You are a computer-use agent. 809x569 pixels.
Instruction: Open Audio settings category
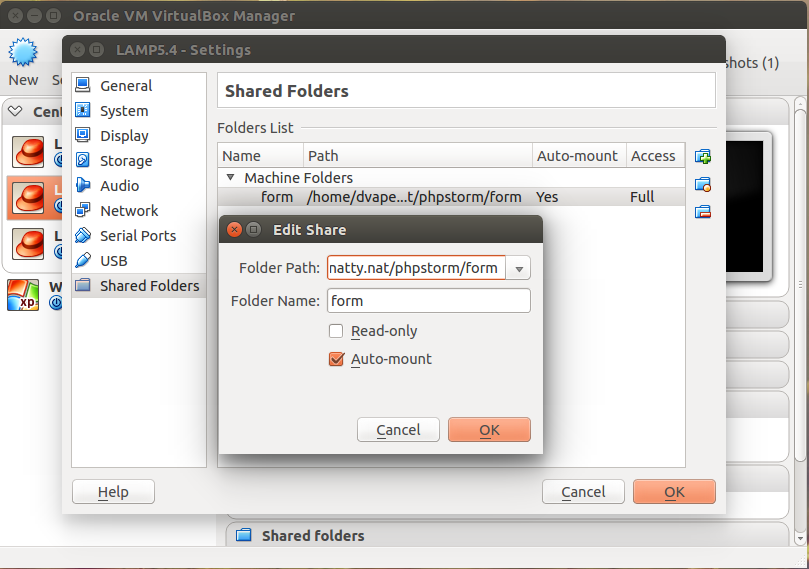[138, 185]
